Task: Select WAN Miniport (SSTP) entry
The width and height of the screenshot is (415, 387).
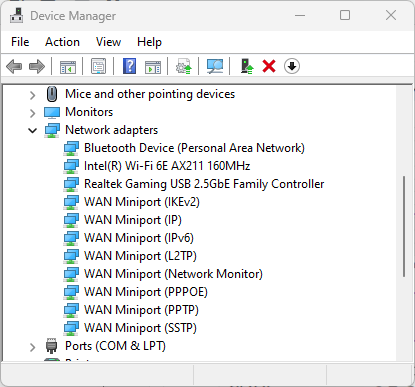Action: (x=140, y=328)
